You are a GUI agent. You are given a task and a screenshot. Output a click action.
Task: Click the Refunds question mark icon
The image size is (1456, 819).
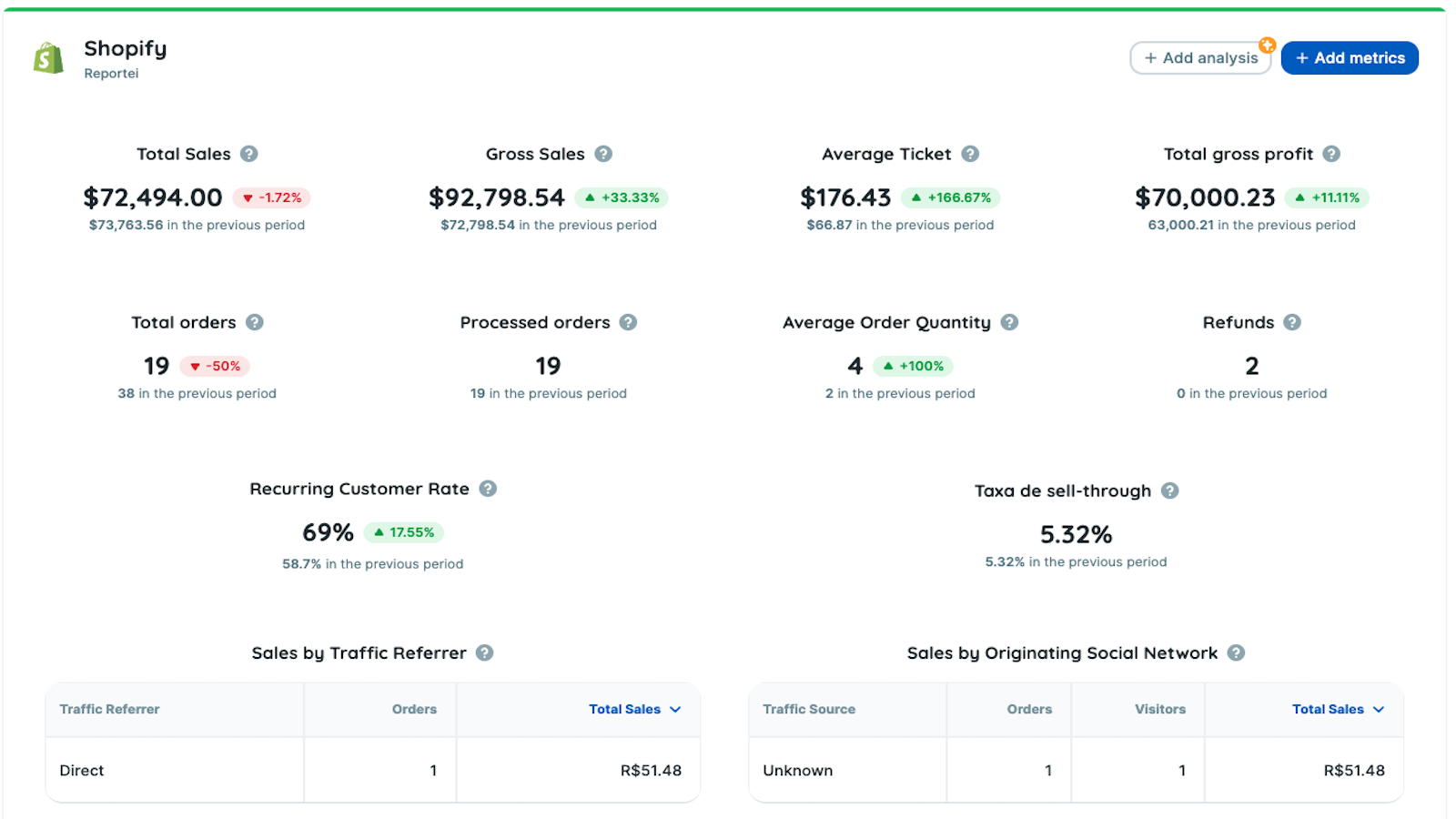click(x=1291, y=322)
